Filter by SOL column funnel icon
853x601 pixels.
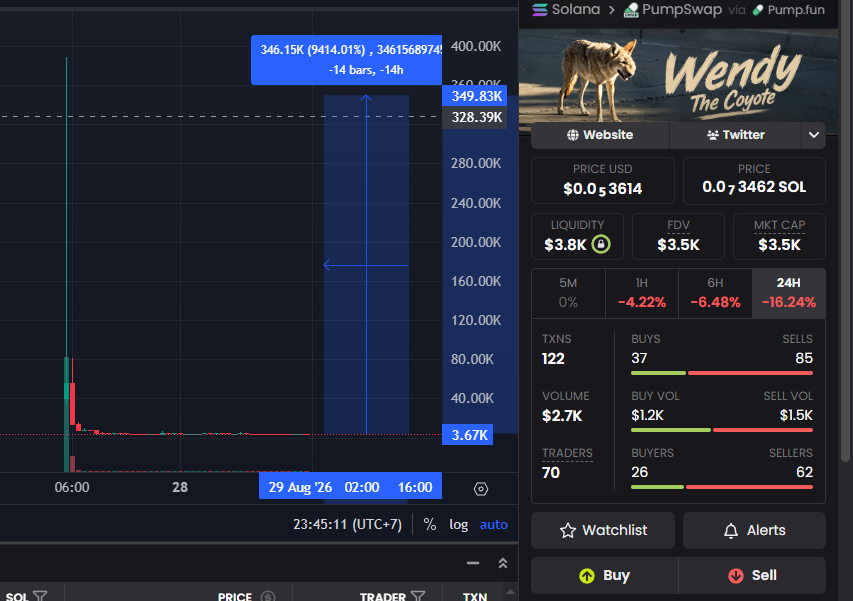(40, 597)
